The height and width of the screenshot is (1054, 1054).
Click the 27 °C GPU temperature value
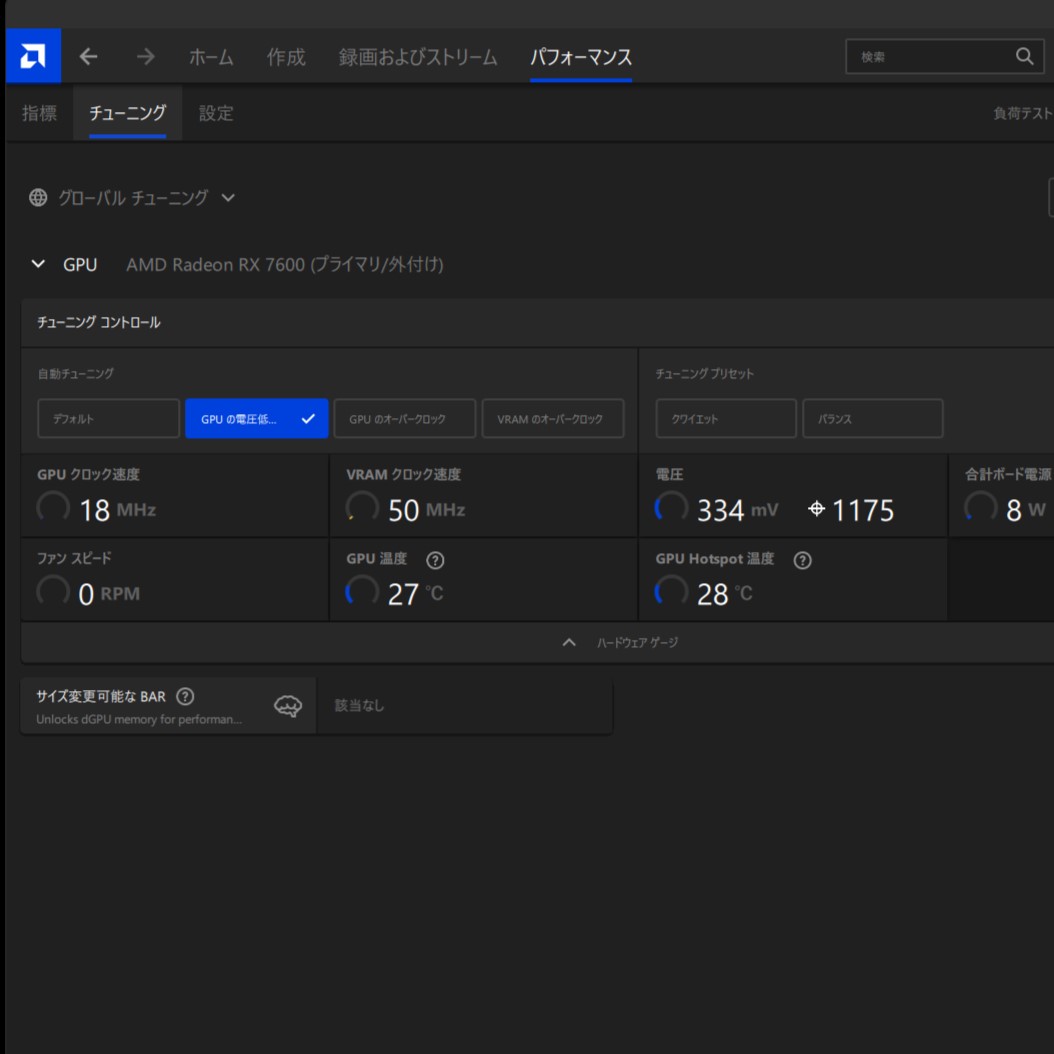click(415, 594)
